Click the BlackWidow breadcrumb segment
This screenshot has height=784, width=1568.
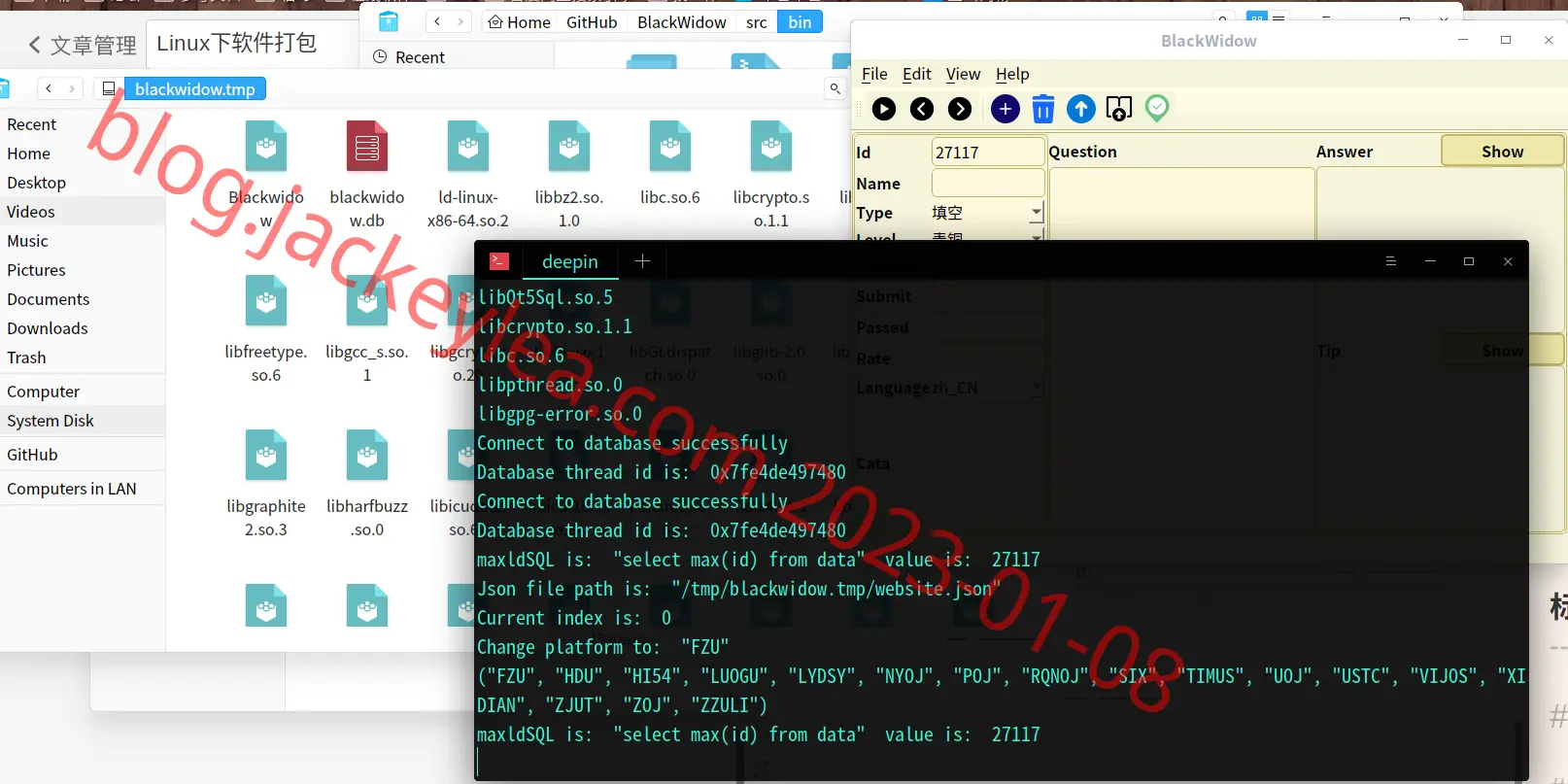click(x=682, y=22)
